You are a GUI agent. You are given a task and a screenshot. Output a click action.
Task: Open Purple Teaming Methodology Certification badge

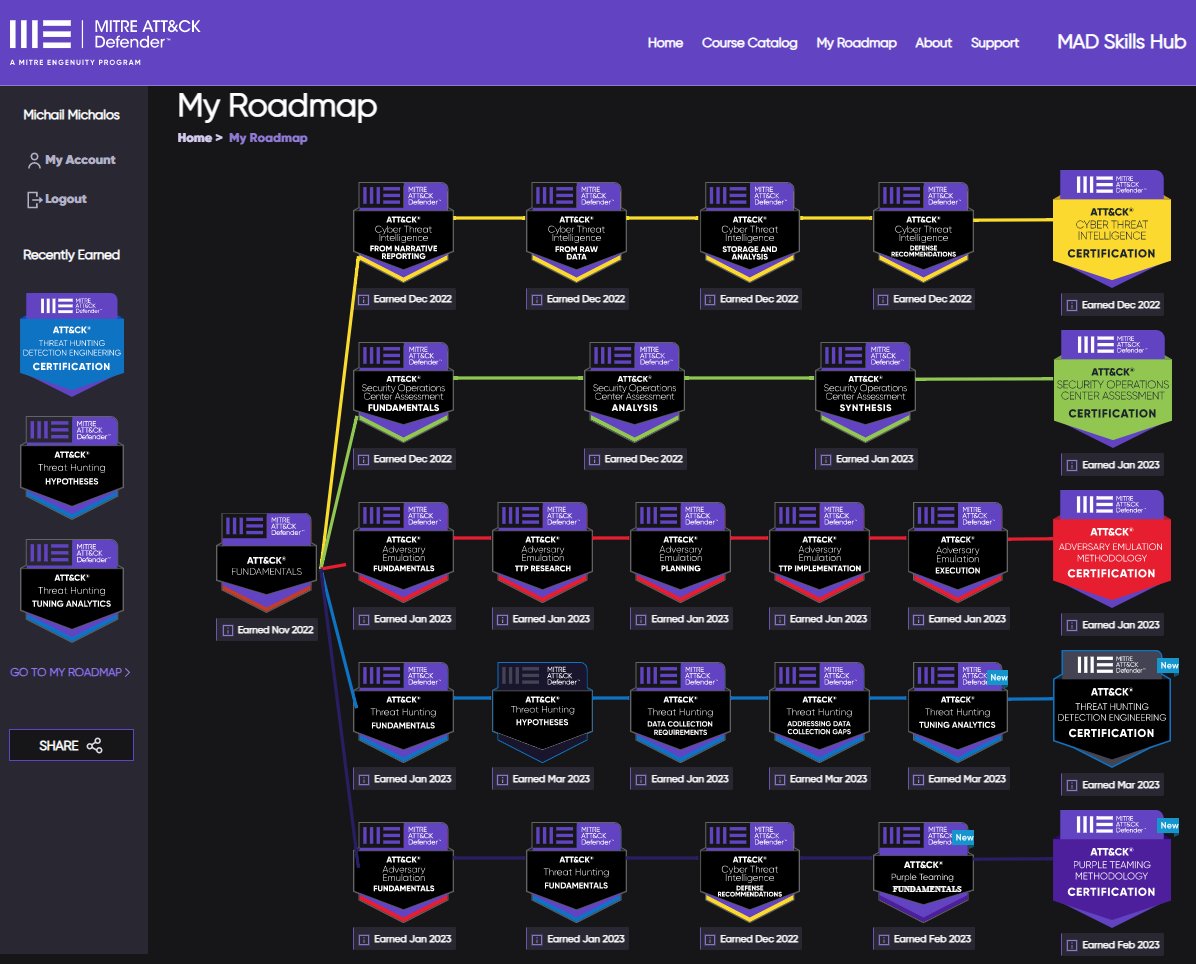[x=1111, y=869]
